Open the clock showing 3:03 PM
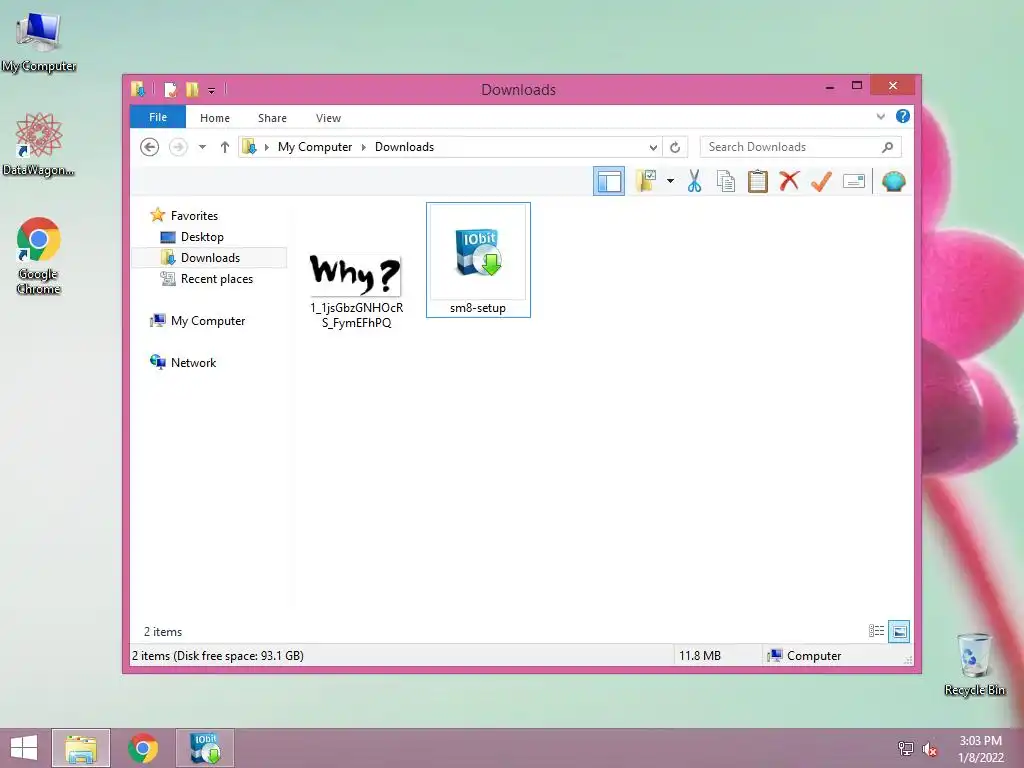 click(x=980, y=748)
